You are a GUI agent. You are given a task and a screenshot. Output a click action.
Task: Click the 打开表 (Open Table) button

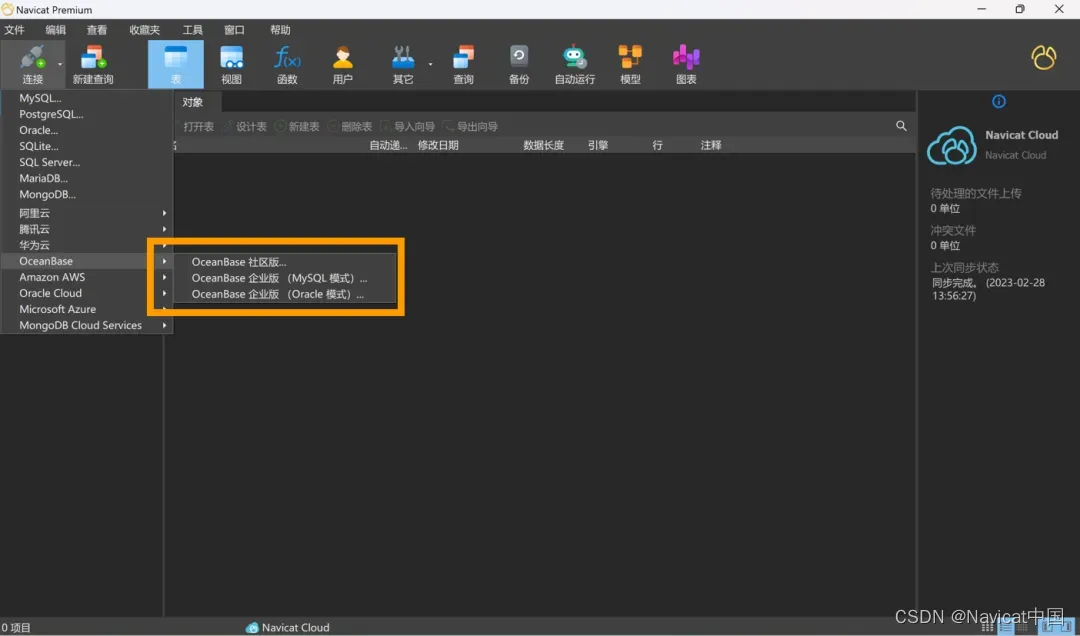[x=192, y=127]
